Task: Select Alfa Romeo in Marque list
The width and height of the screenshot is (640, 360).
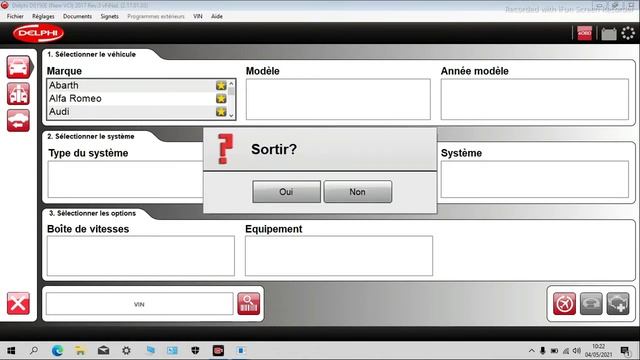Action: 132,98
